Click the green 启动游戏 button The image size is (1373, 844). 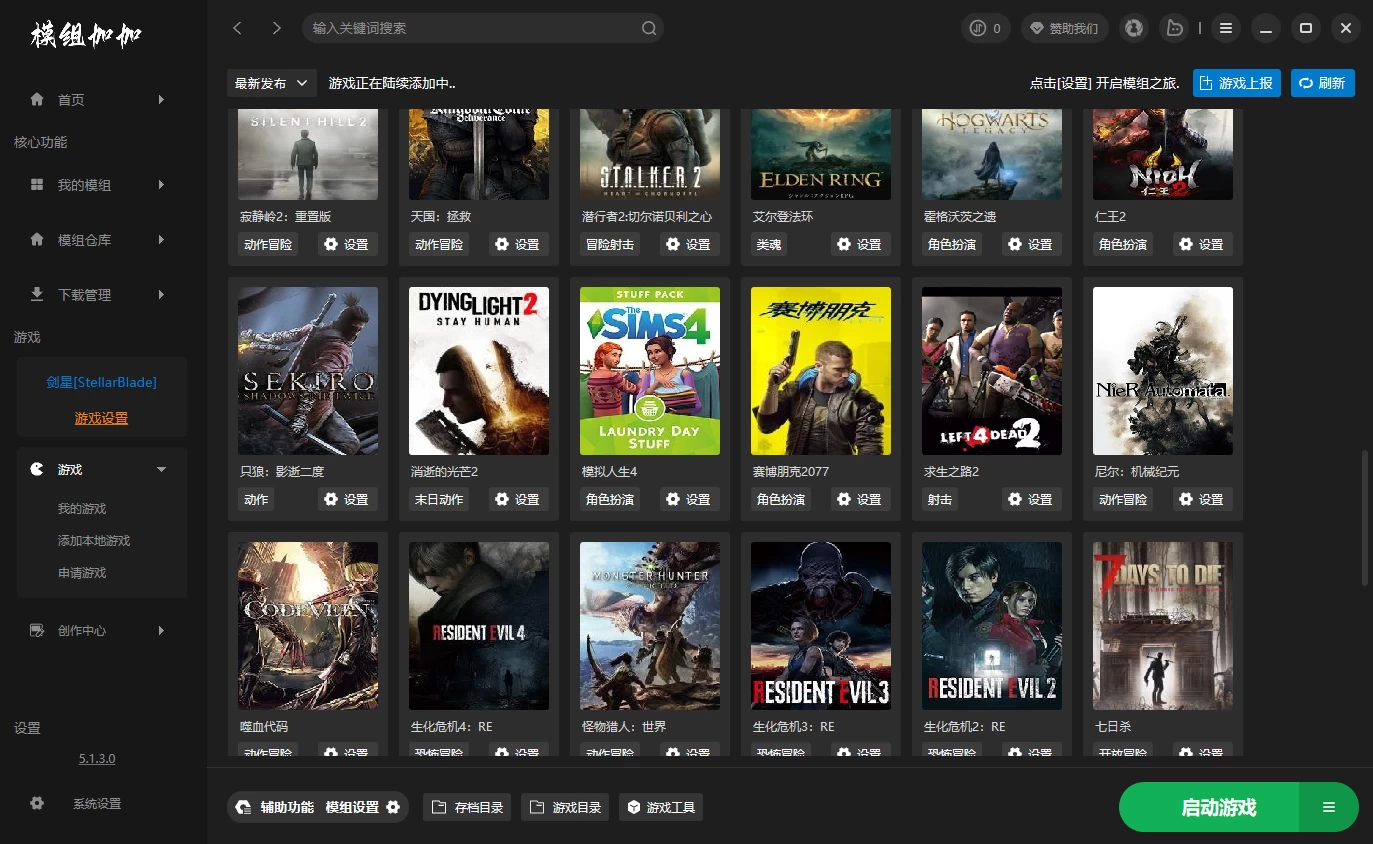(x=1218, y=807)
